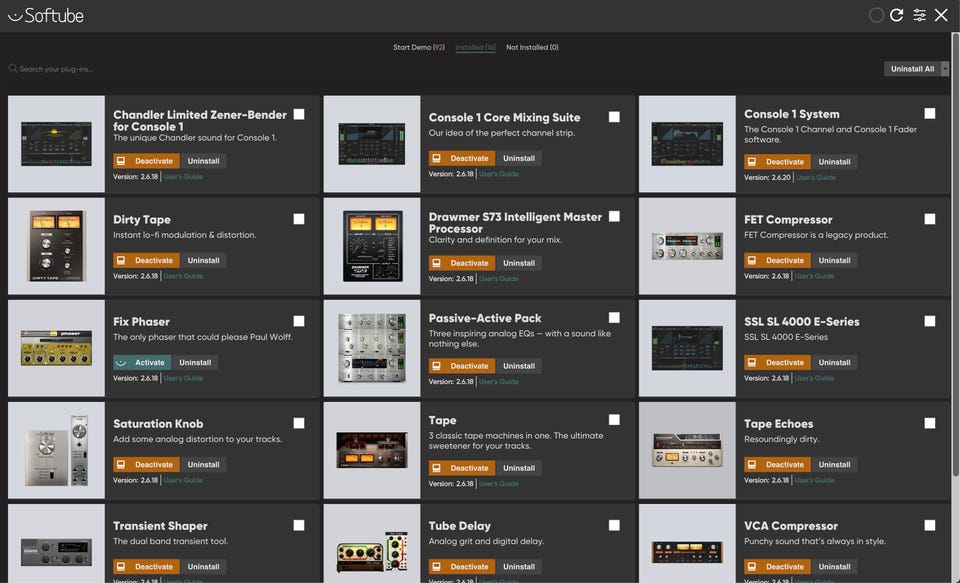960x583 pixels.
Task: Deactivate the Tube Delay plug-in
Action: (x=462, y=566)
